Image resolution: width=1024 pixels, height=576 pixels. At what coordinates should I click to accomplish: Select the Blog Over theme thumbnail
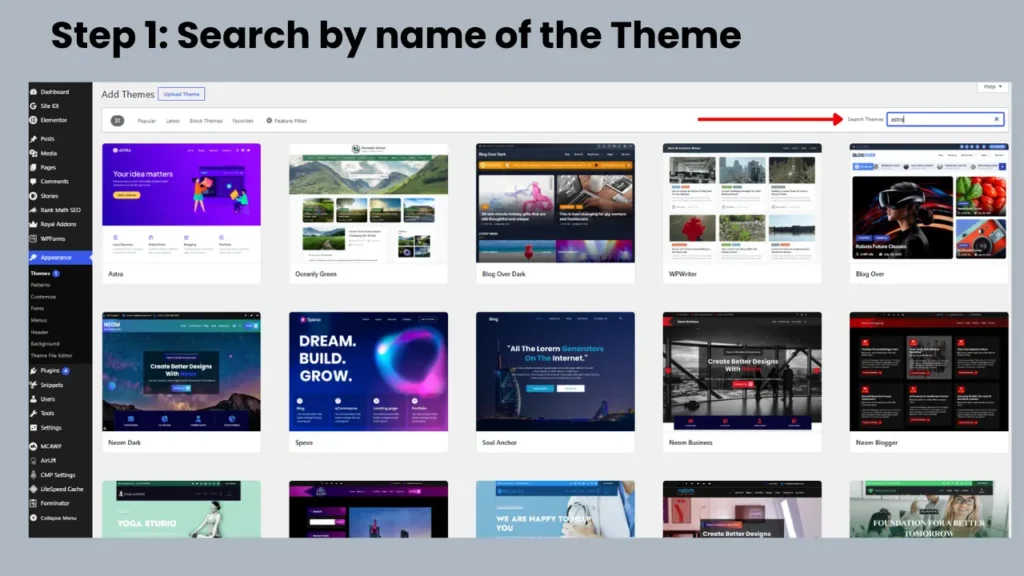tap(929, 204)
